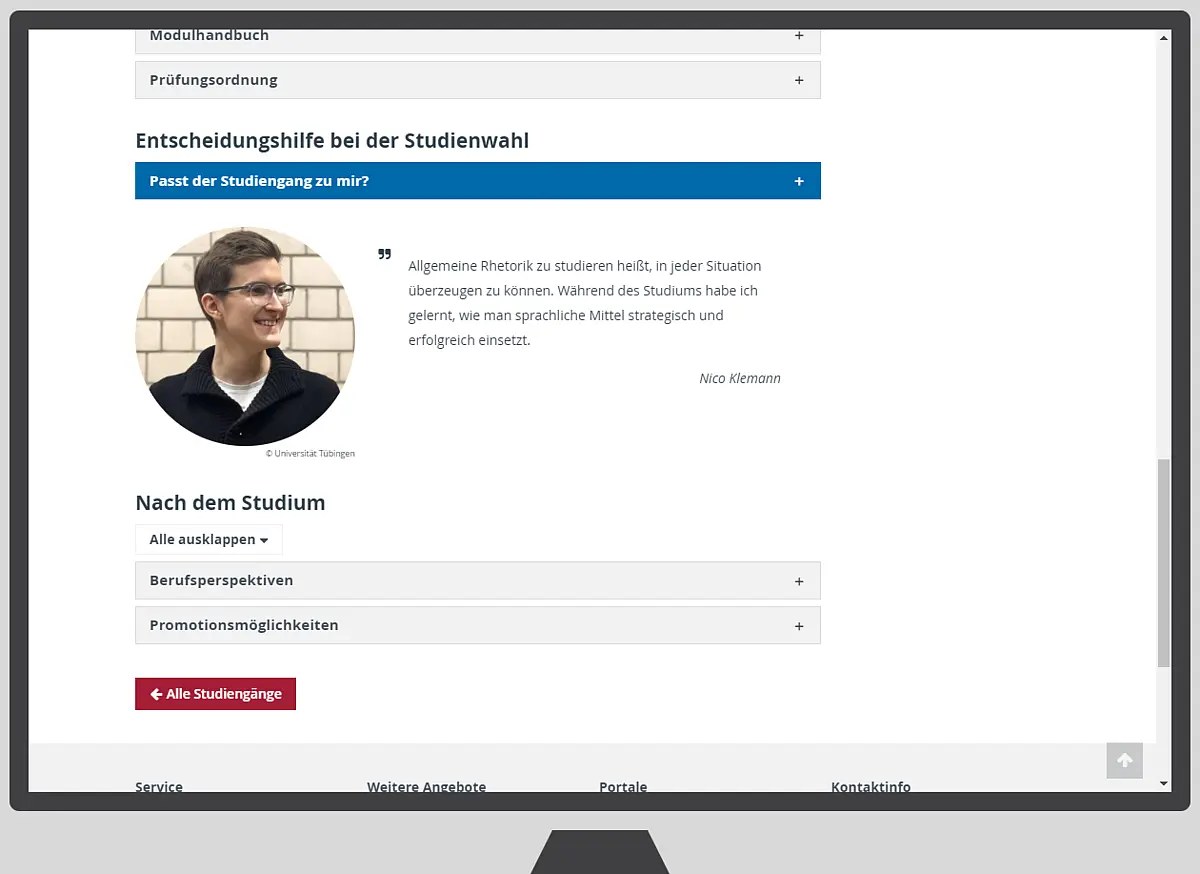Click plus icon on blue Studiengang bar

click(x=799, y=181)
